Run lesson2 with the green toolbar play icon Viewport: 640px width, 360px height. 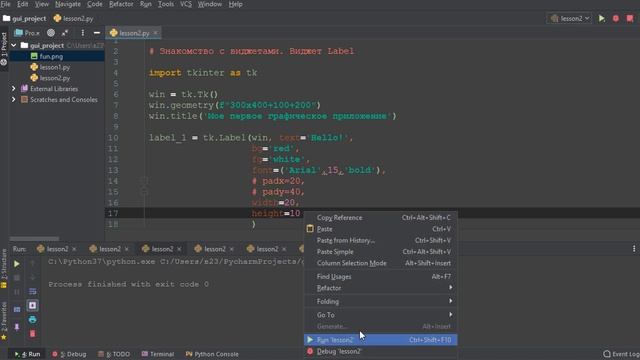(x=602, y=18)
